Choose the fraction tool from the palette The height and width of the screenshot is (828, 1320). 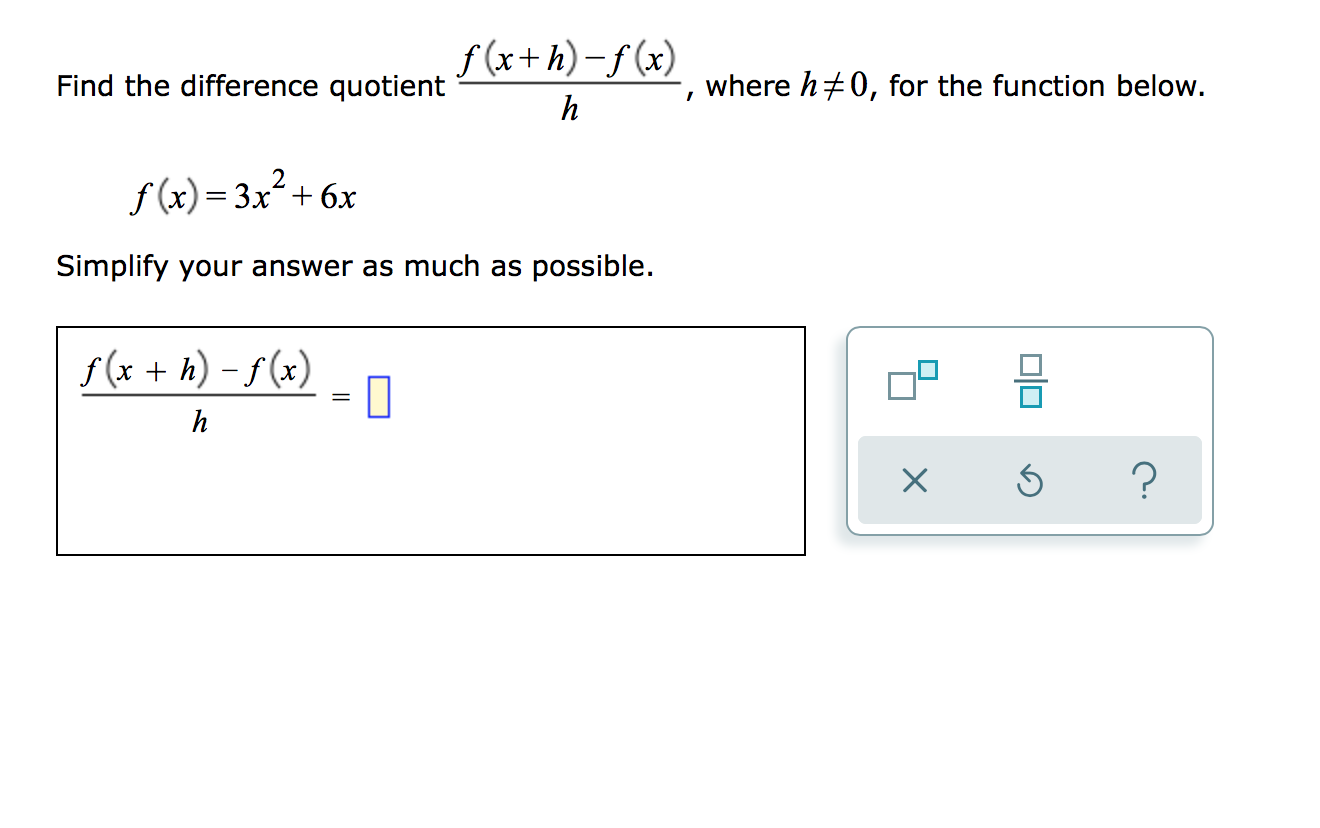pyautogui.click(x=1032, y=380)
